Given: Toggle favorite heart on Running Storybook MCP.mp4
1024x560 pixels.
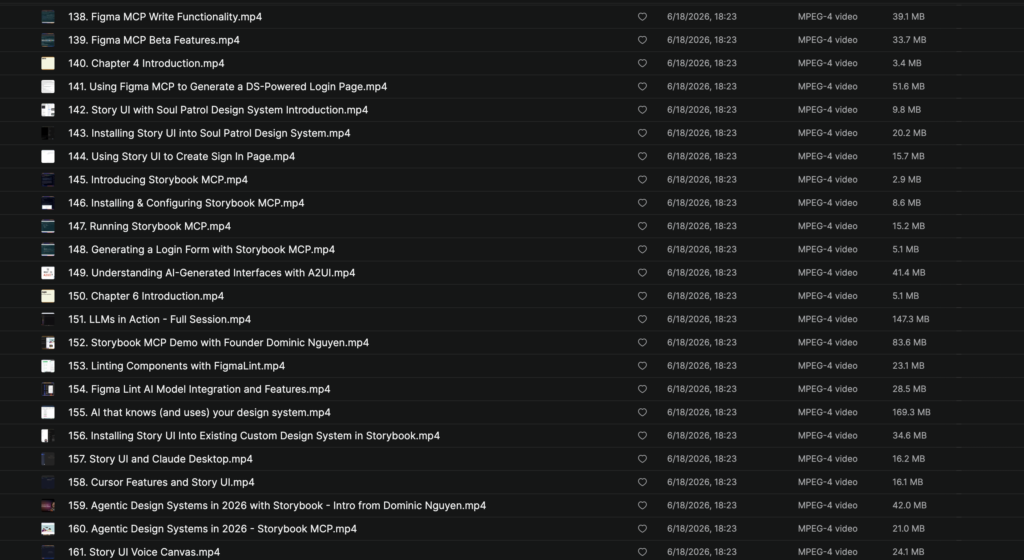Looking at the screenshot, I should (x=642, y=226).
